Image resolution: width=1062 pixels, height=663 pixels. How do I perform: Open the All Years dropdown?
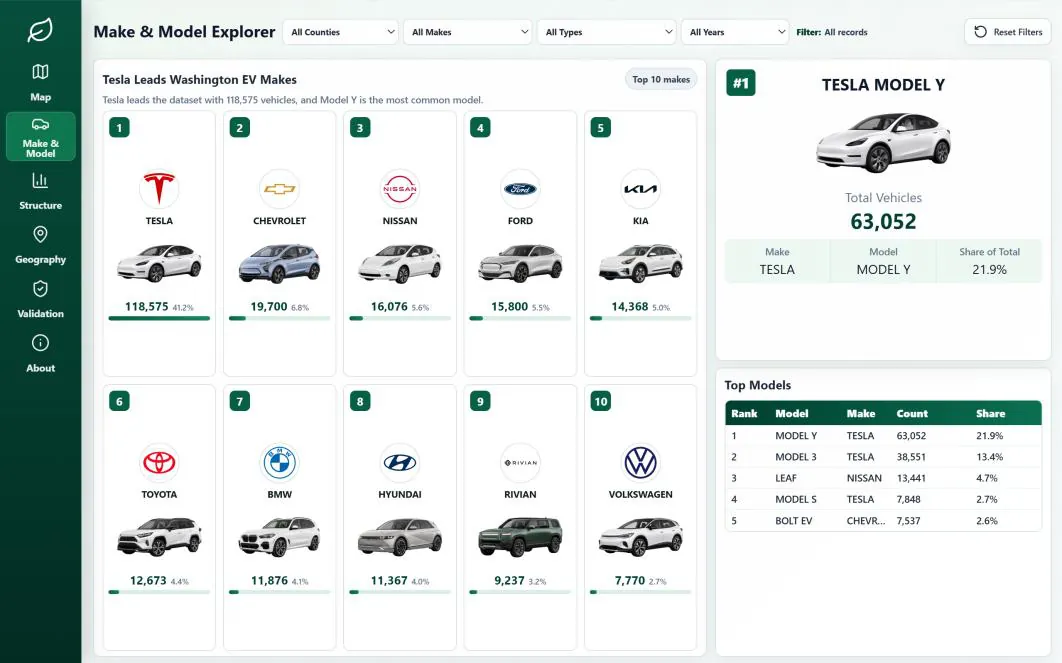pyautogui.click(x=735, y=32)
